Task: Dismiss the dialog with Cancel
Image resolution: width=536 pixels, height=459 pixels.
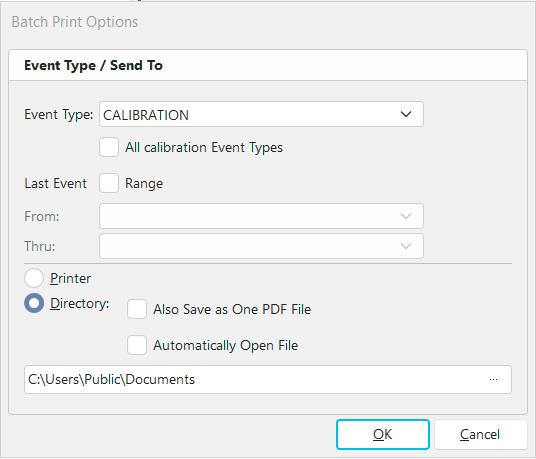Action: (480, 434)
